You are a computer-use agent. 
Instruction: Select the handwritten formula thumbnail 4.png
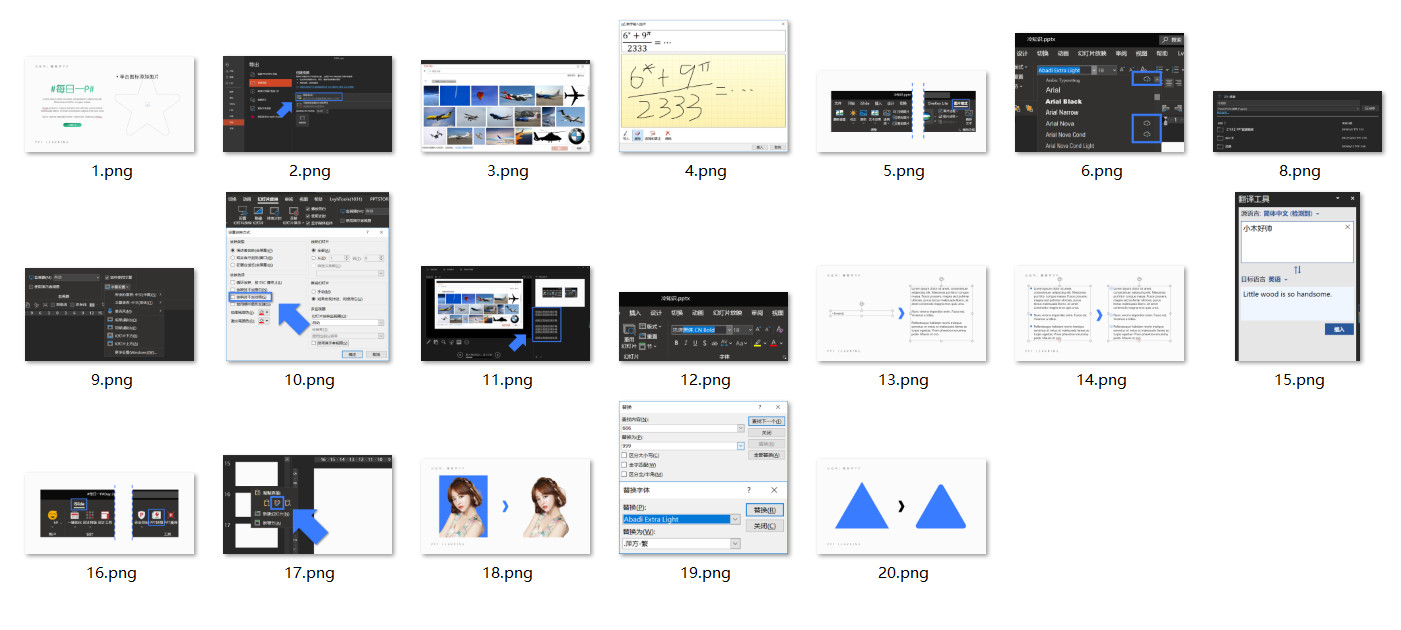click(704, 86)
